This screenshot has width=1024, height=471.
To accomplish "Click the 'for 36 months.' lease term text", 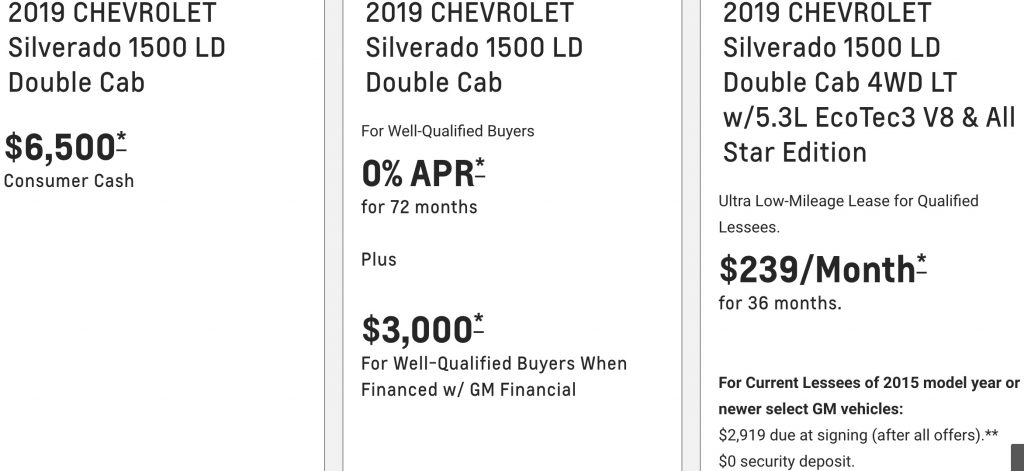I will (x=780, y=303).
